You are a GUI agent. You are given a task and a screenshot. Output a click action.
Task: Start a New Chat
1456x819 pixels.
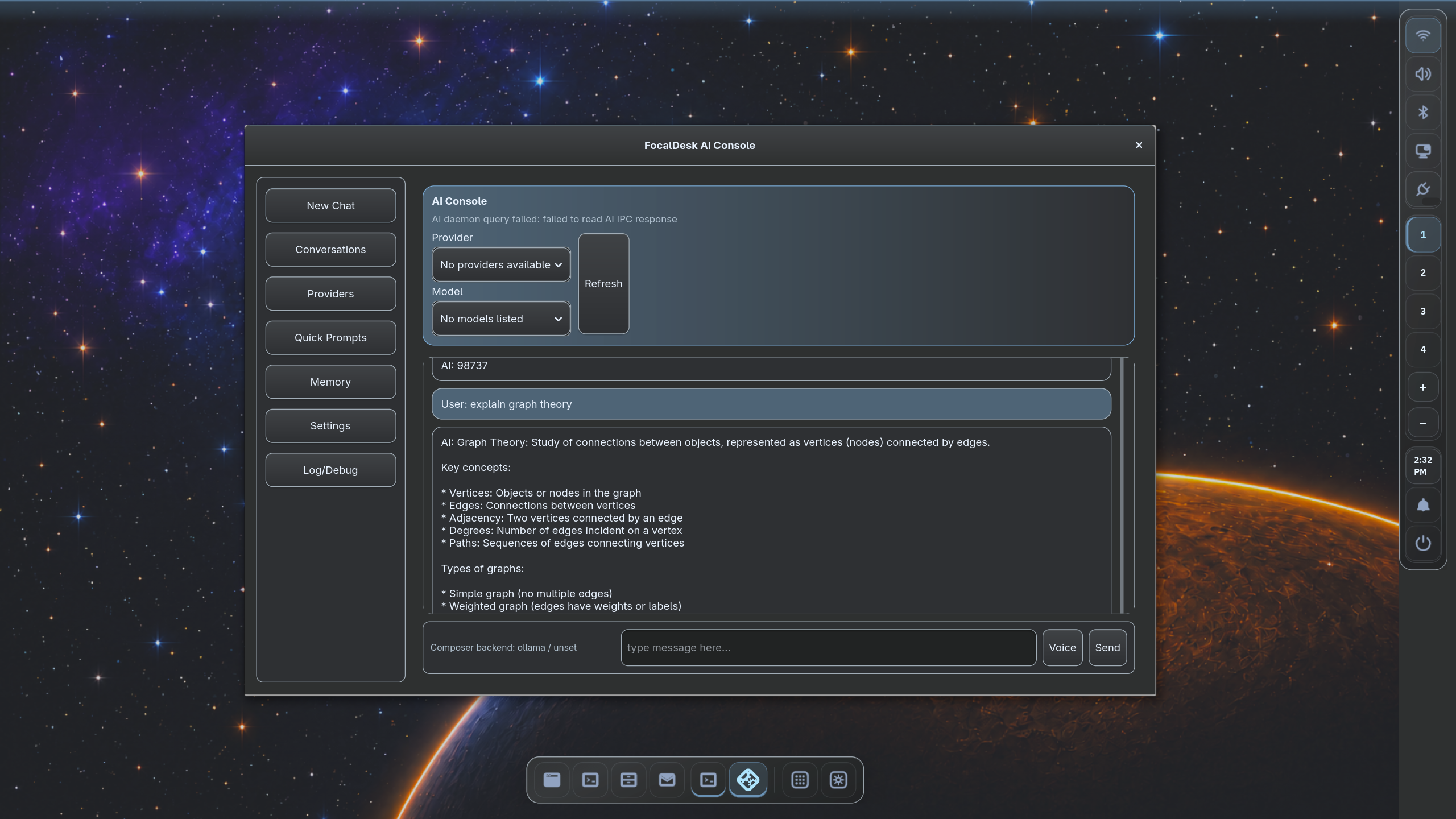tap(330, 205)
